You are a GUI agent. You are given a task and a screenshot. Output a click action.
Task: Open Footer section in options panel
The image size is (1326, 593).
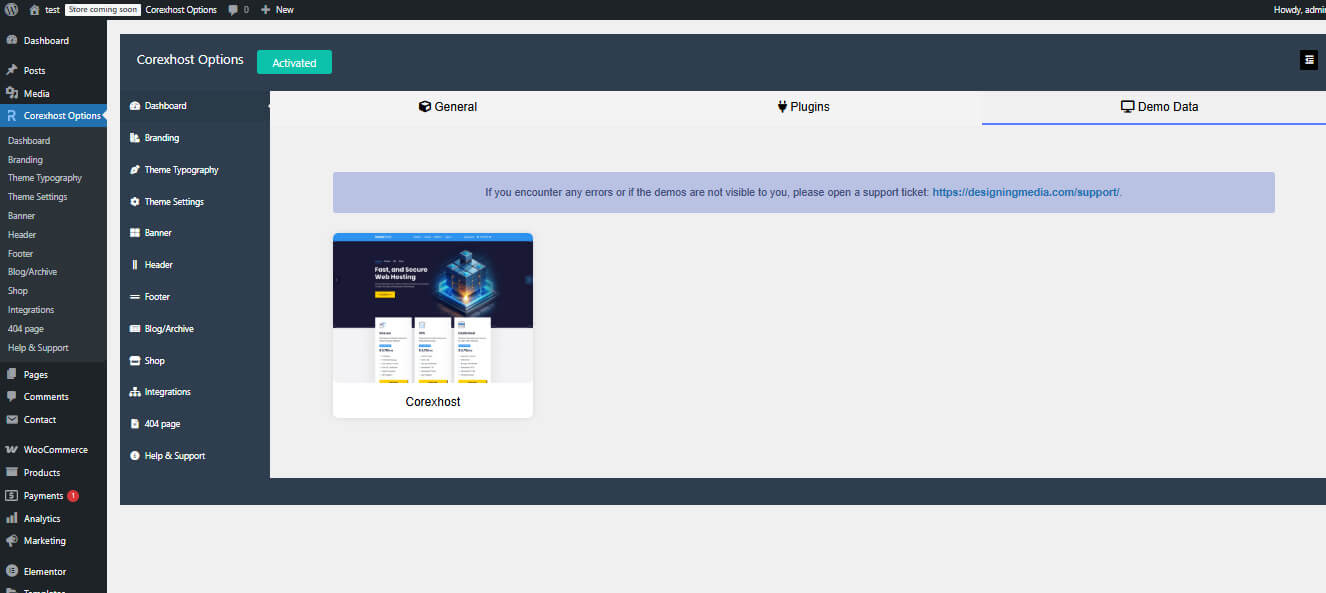click(195, 297)
